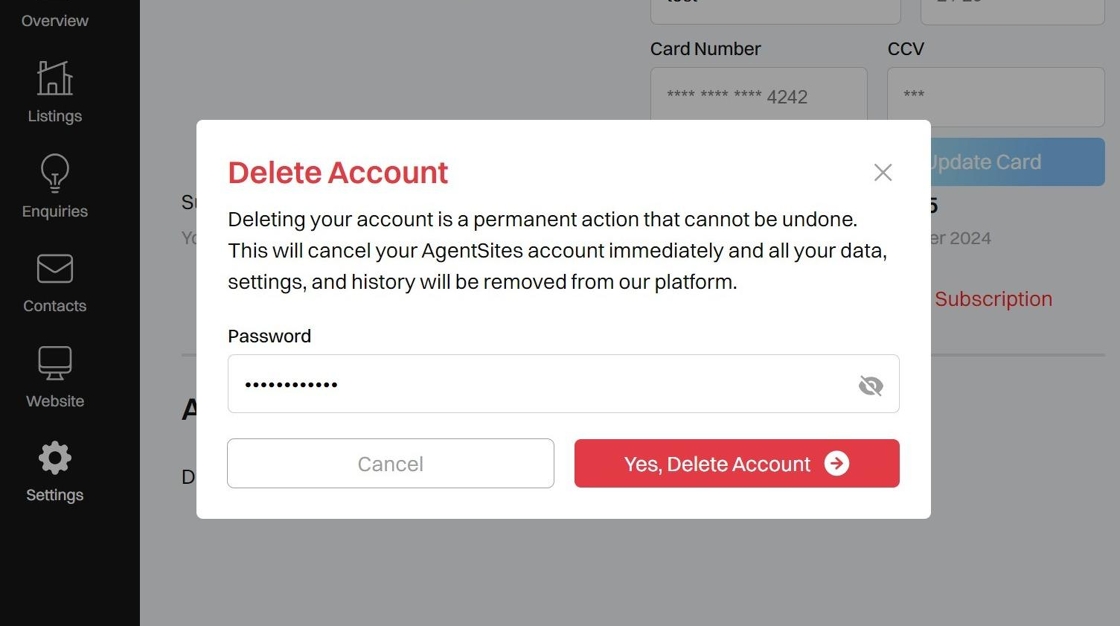This screenshot has width=1120, height=626.
Task: Focus the Password input field
Action: pyautogui.click(x=540, y=384)
